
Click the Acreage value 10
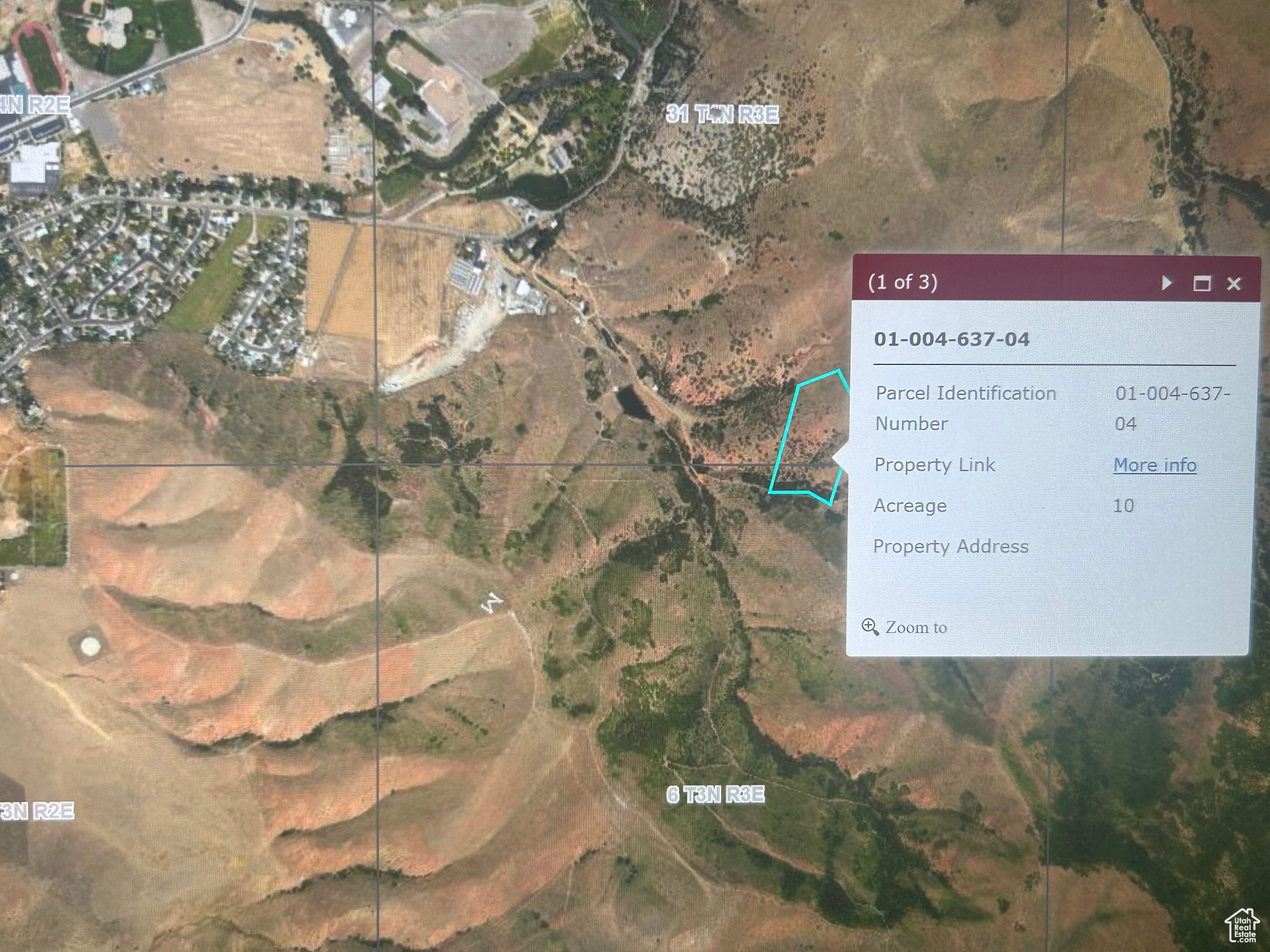(1123, 506)
